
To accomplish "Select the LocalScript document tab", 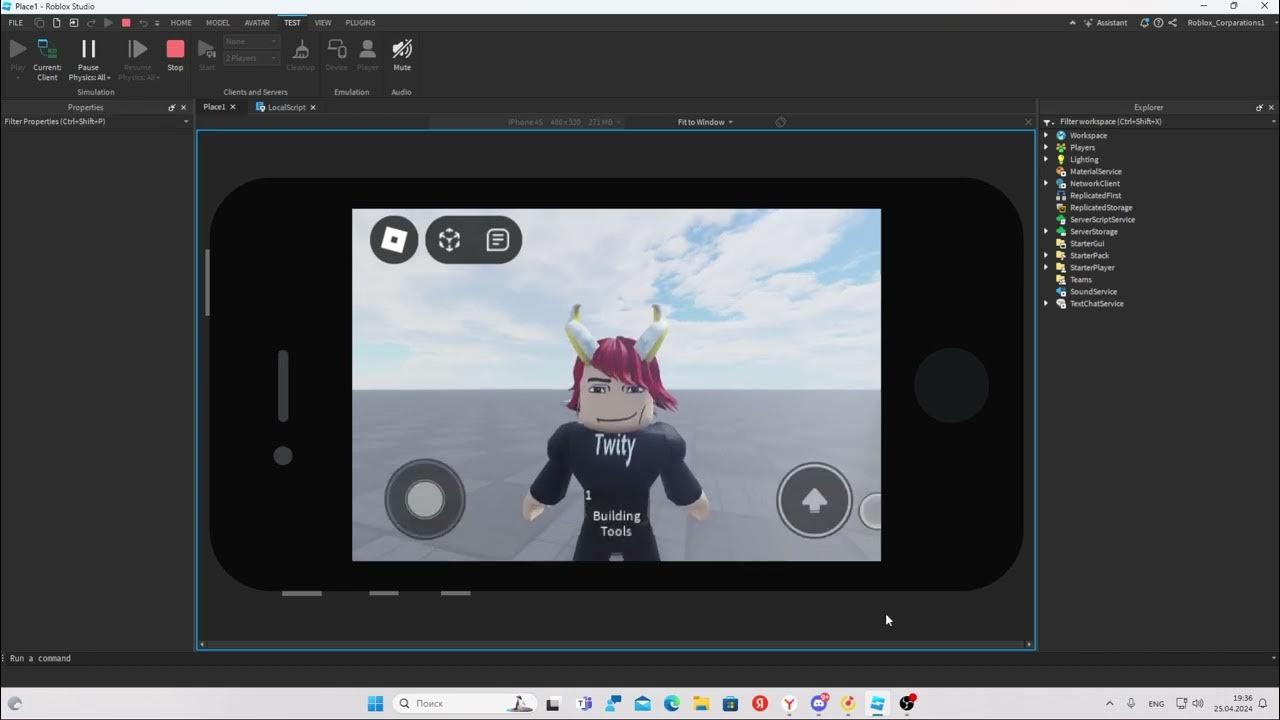I will tap(287, 107).
